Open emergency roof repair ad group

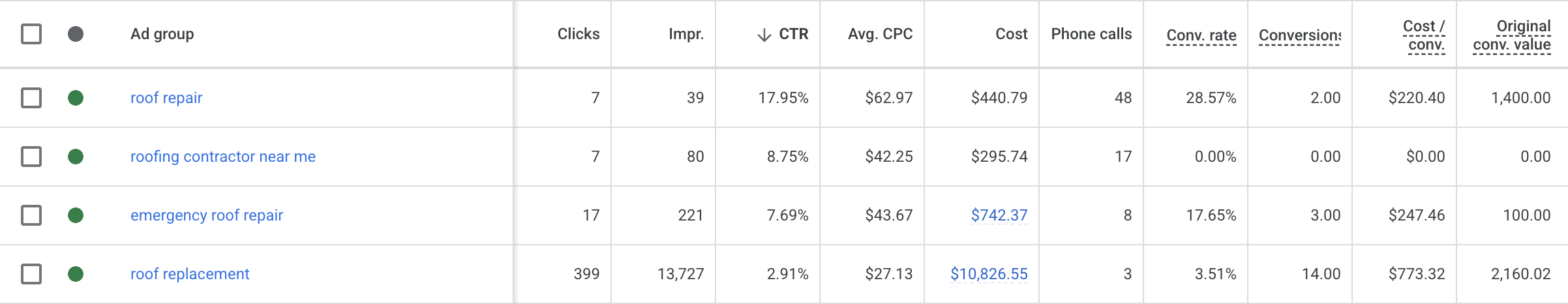[207, 215]
